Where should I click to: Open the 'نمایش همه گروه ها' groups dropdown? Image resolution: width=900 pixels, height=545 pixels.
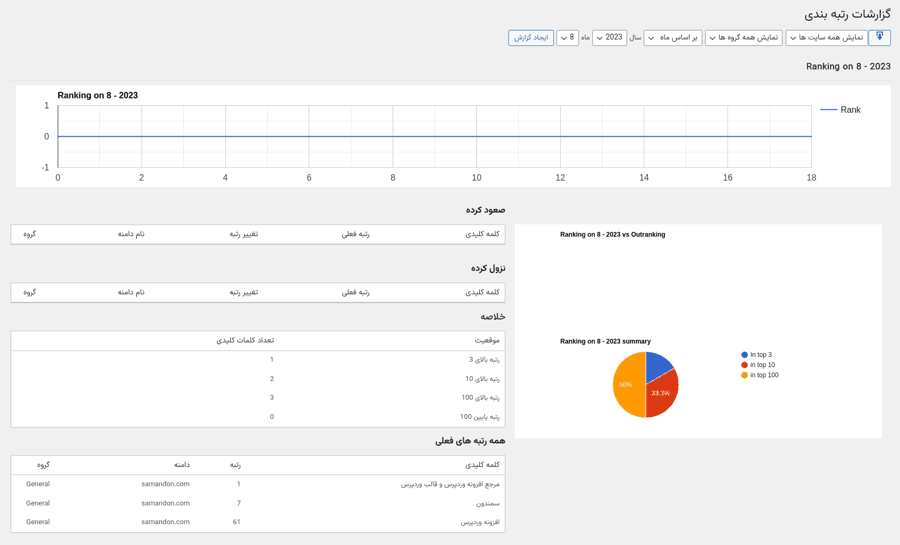[x=744, y=38]
